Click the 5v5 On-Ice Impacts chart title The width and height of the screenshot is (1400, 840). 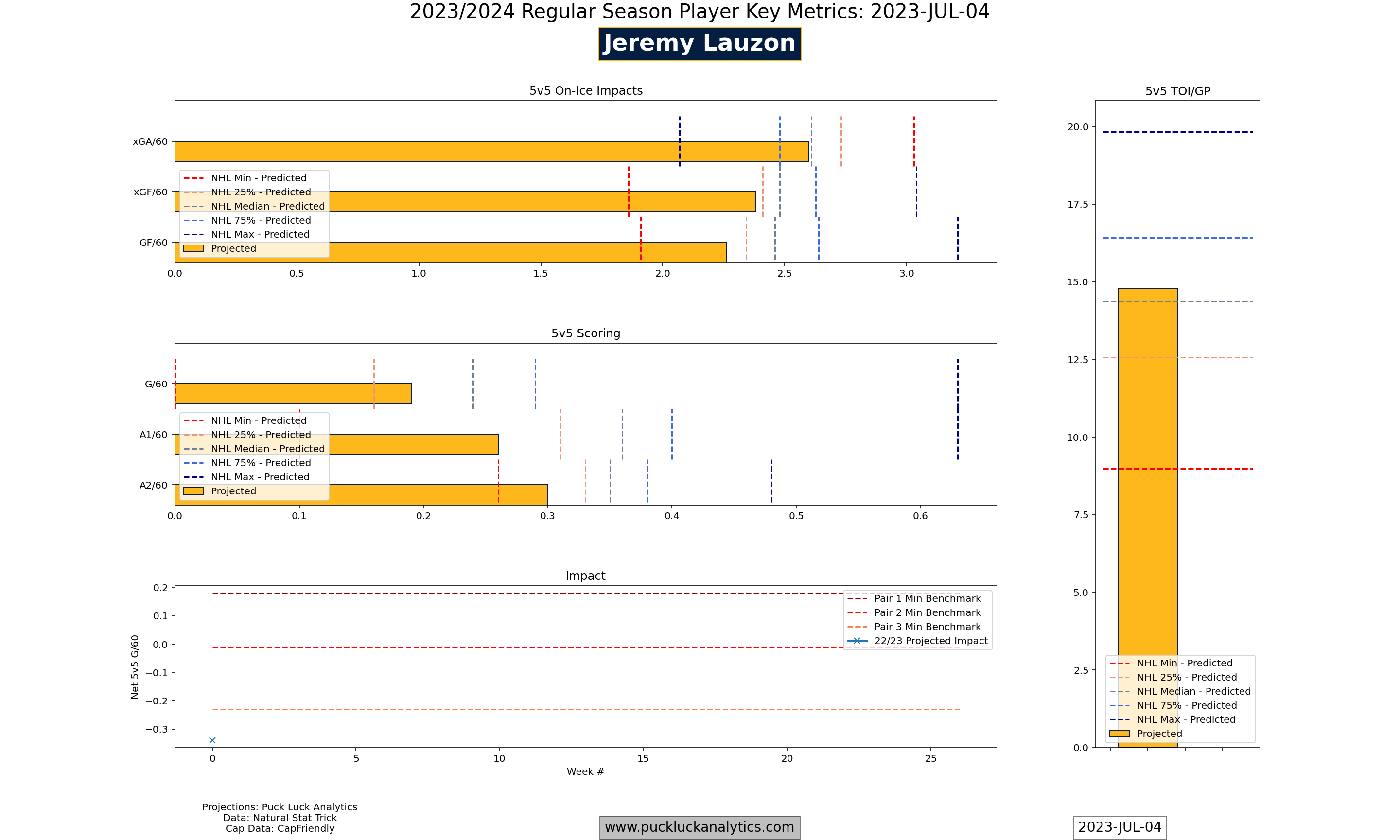pos(586,90)
